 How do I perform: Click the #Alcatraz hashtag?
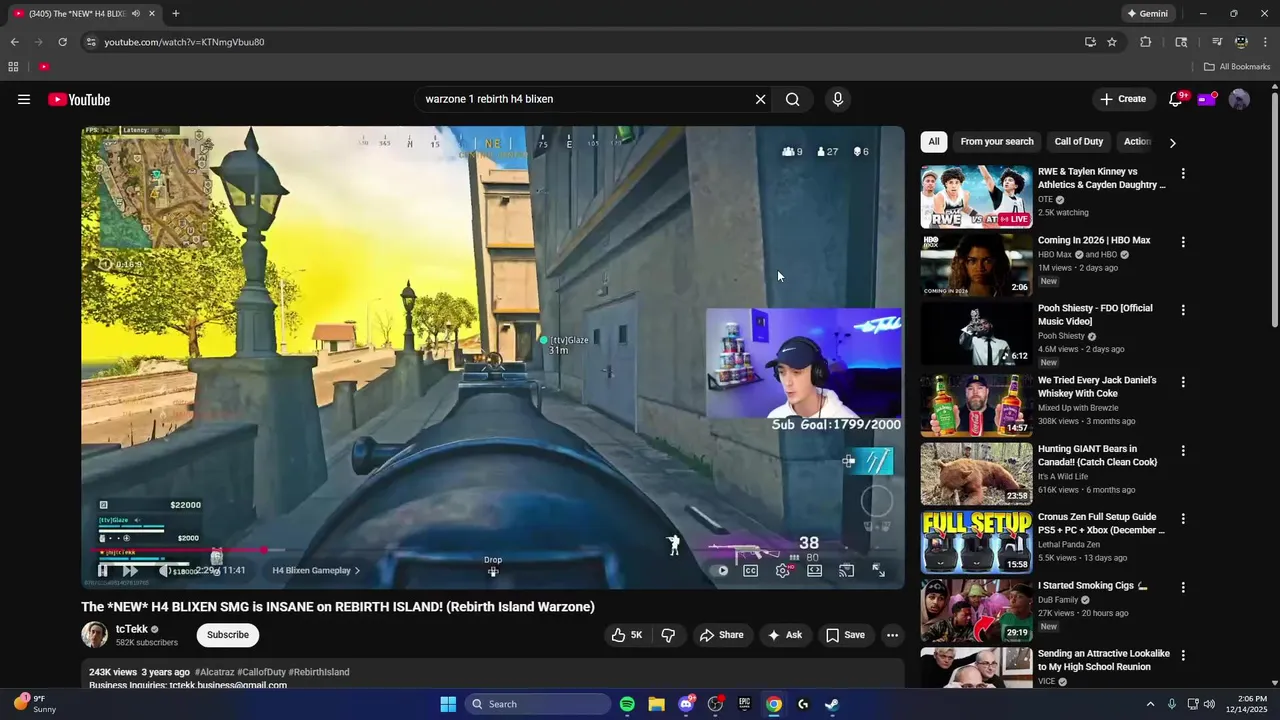click(x=214, y=672)
